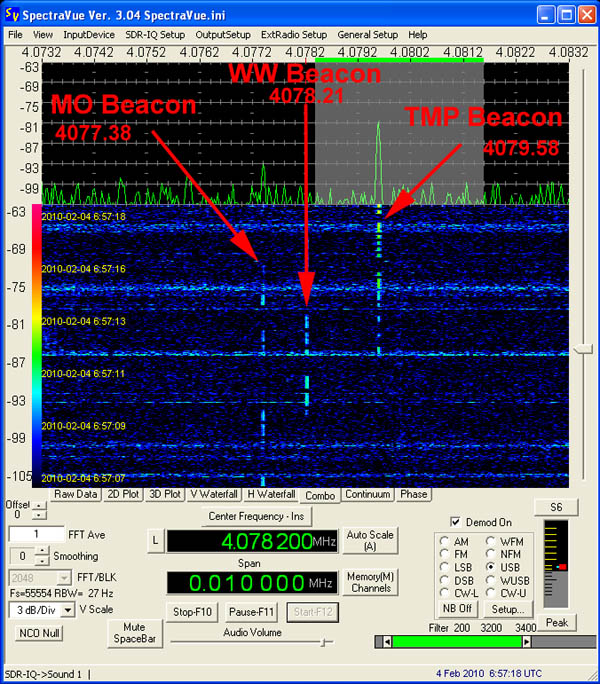The height and width of the screenshot is (684, 600).
Task: Open the FFT/BLK size dropdown
Action: click(64, 578)
